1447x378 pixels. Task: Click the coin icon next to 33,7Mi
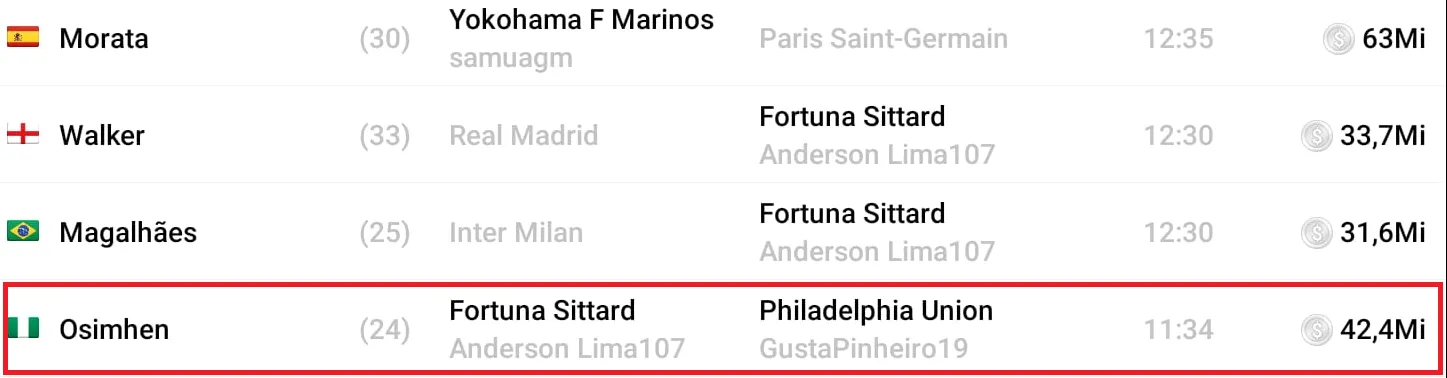point(1316,136)
